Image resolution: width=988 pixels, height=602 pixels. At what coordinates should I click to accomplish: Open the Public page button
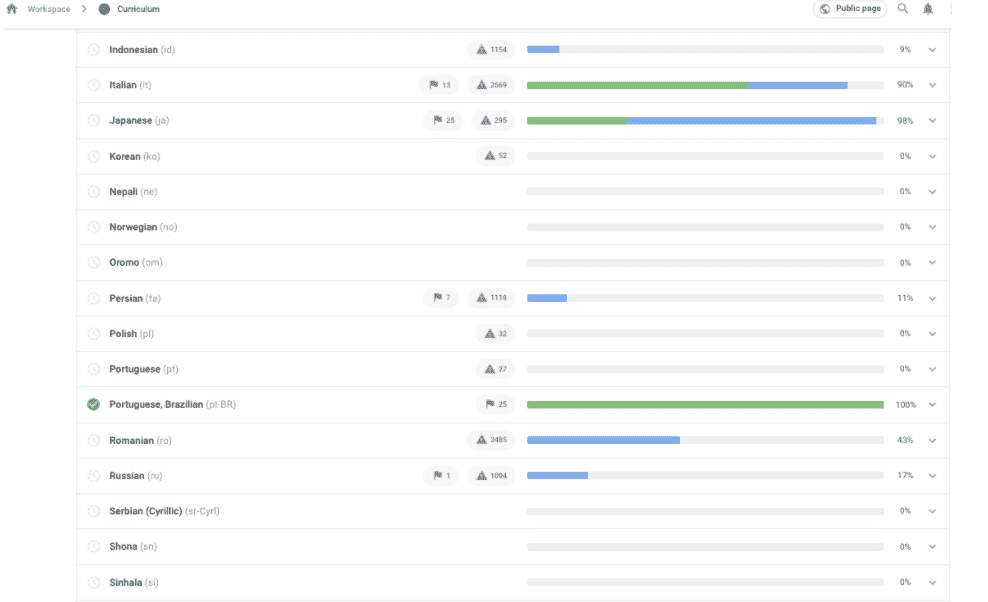pos(850,9)
